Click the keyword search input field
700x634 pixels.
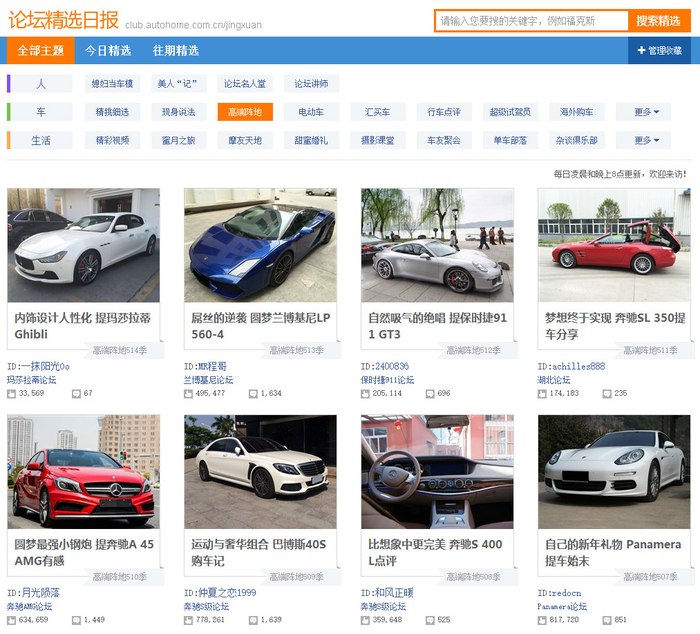coord(531,20)
